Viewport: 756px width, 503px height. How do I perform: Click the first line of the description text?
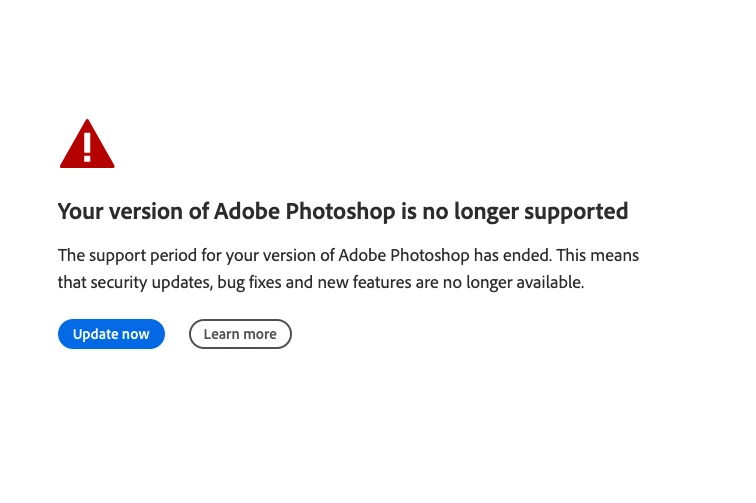(x=347, y=255)
